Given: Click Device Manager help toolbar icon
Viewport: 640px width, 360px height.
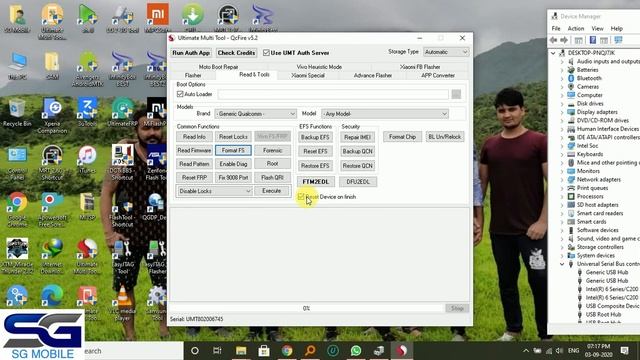Looking at the screenshot, I should 592,40.
